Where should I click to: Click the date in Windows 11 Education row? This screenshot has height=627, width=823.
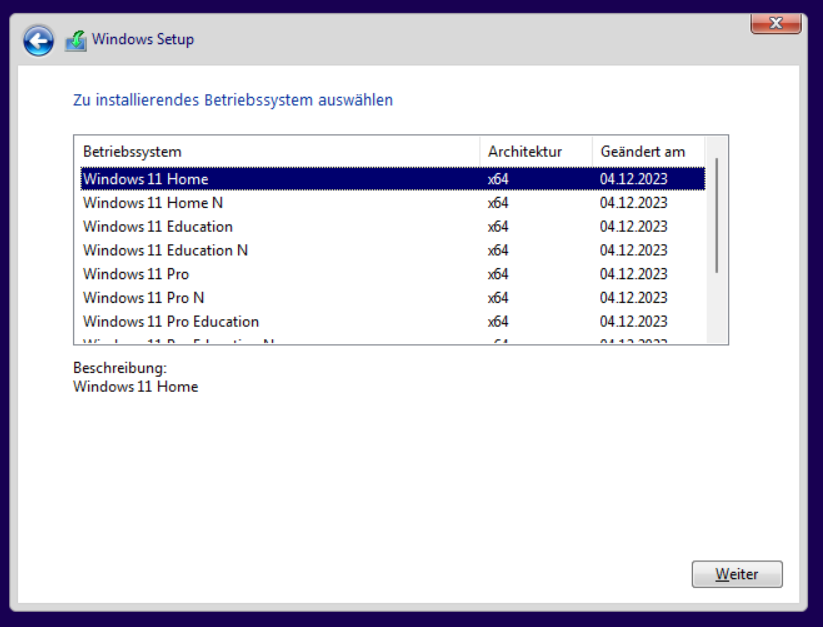coord(634,226)
